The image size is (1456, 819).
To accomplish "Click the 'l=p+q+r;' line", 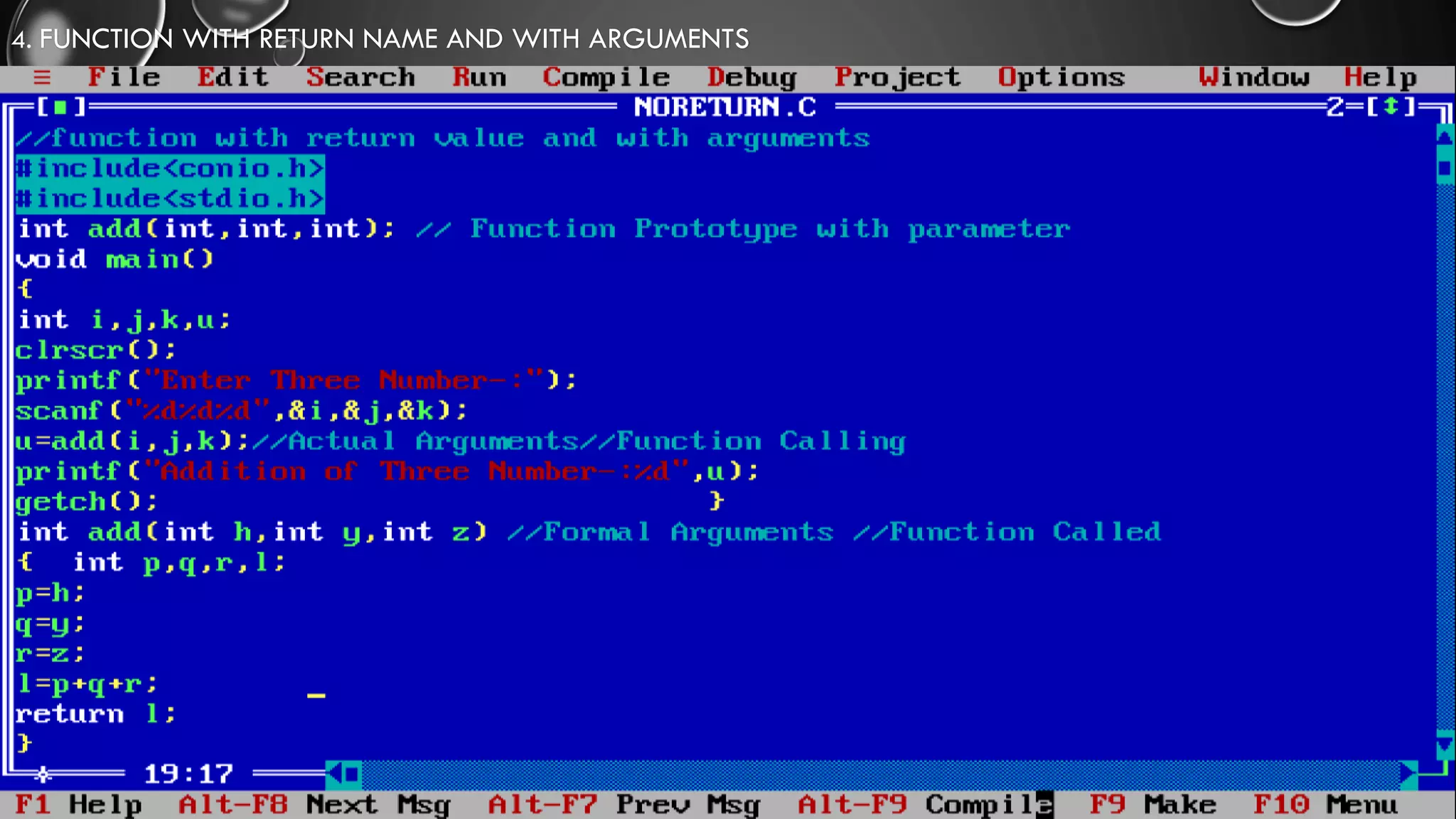I will point(87,685).
